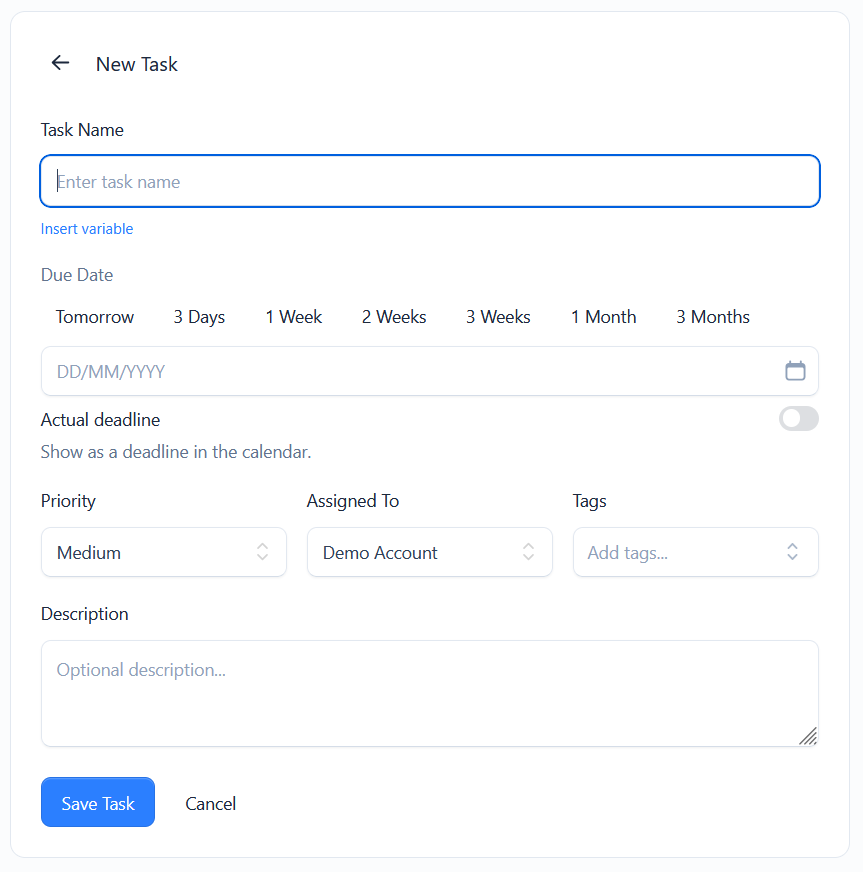Click the Insert variable link

[x=87, y=229]
